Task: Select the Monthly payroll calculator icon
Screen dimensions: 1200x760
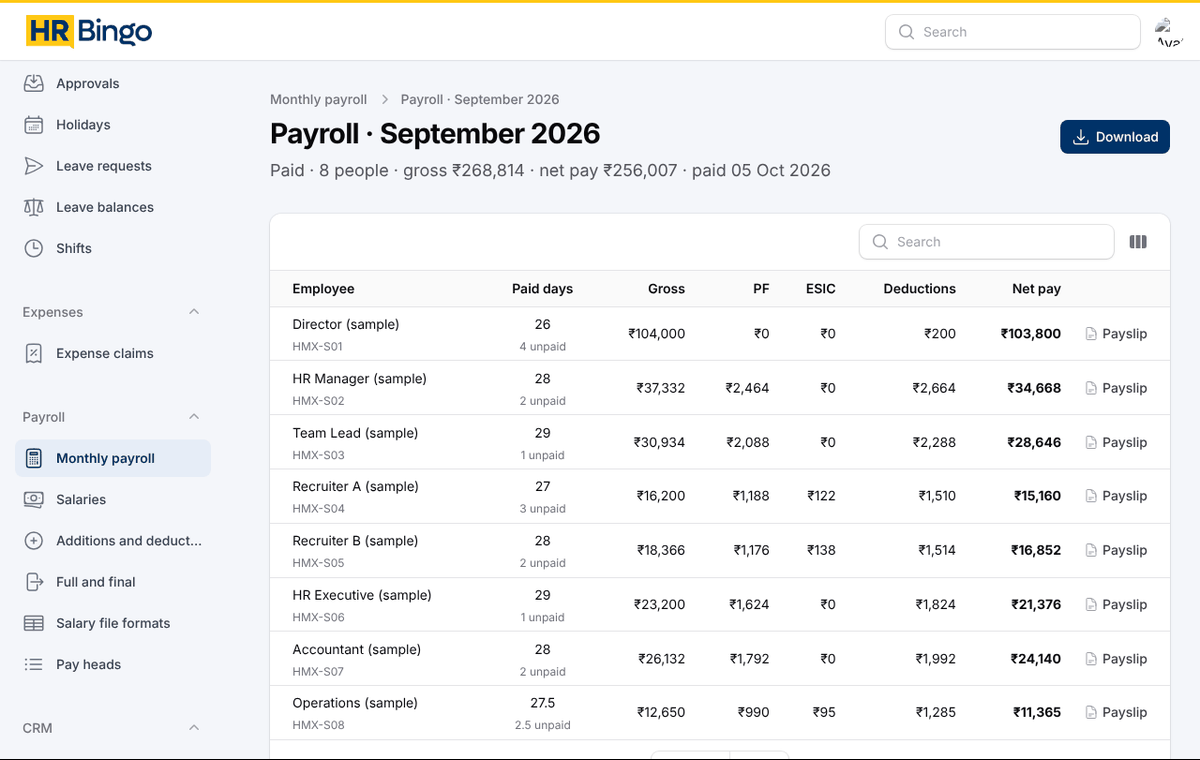Action: pos(34,458)
